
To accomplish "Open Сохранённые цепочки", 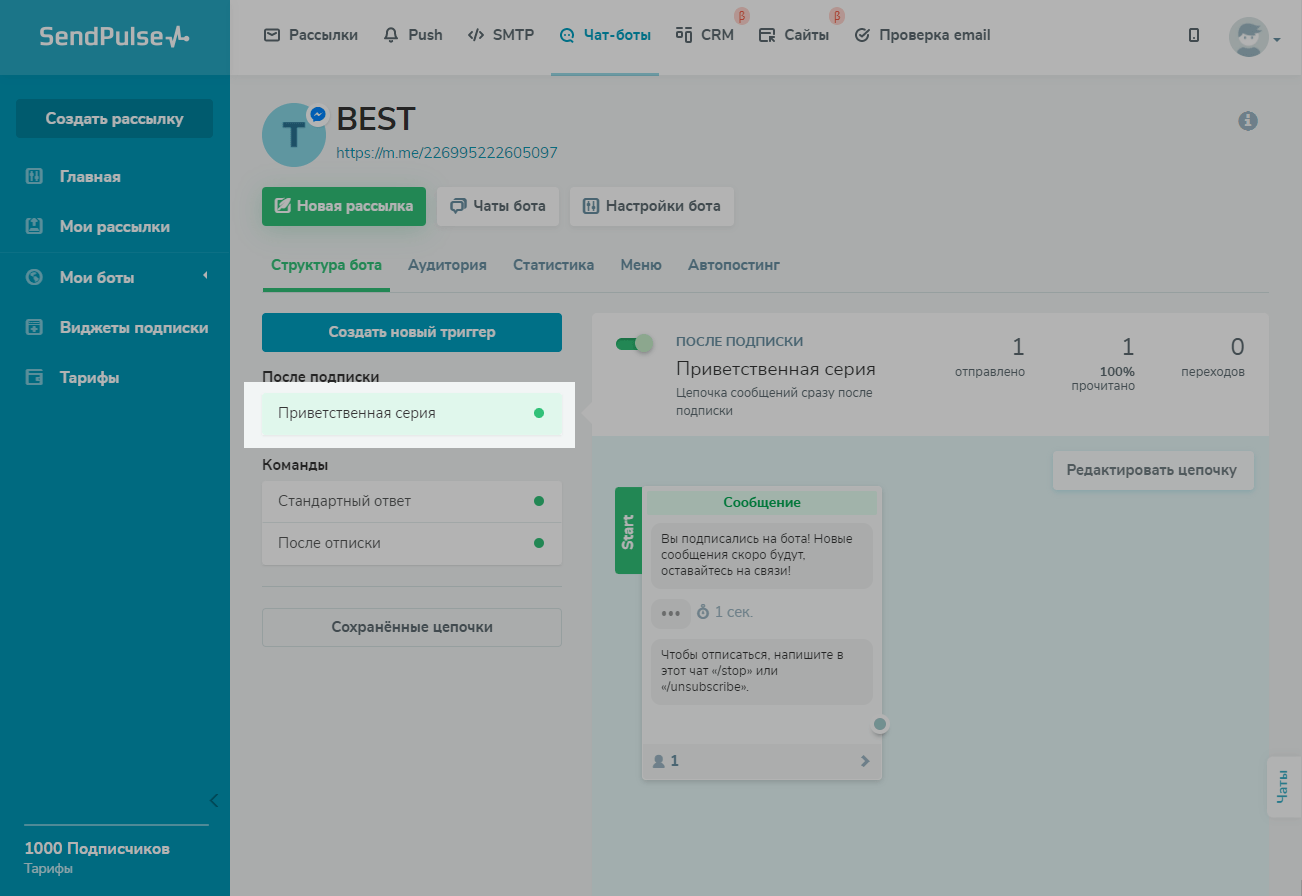I will pos(412,627).
